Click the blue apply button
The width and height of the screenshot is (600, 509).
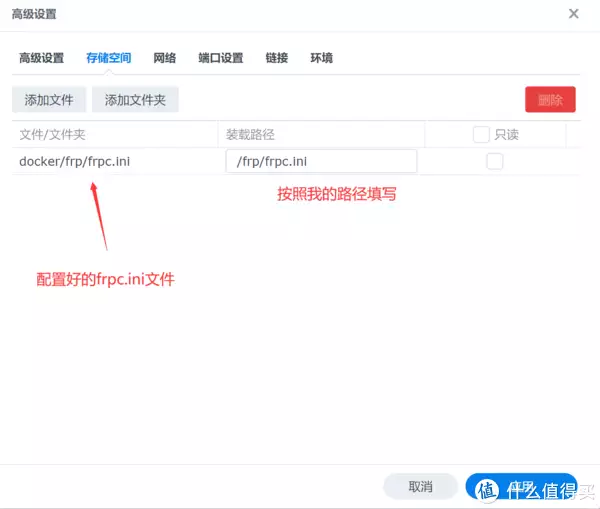(521, 486)
